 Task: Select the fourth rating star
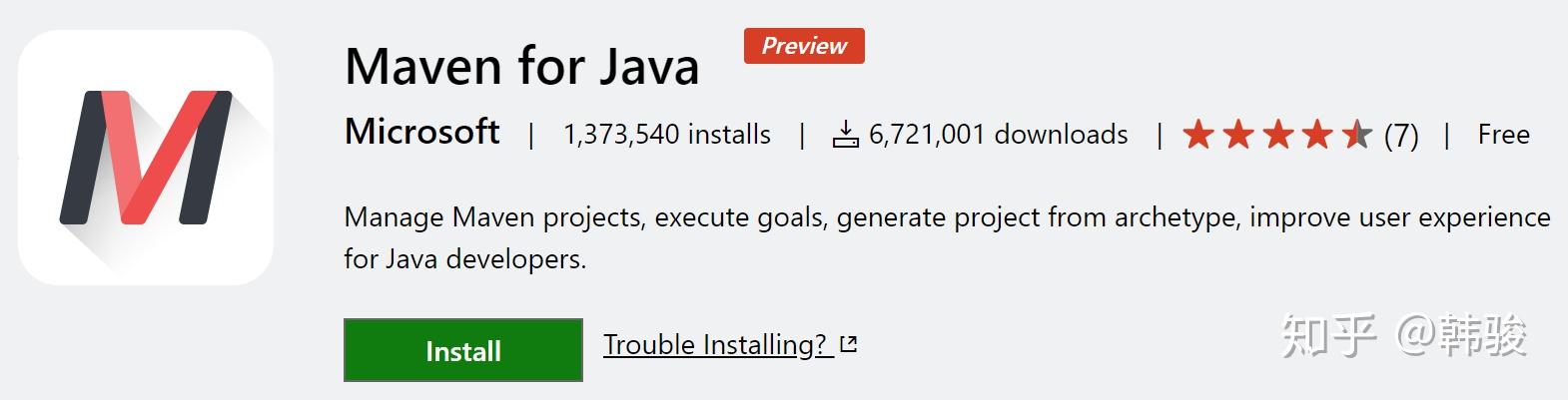coord(1317,135)
